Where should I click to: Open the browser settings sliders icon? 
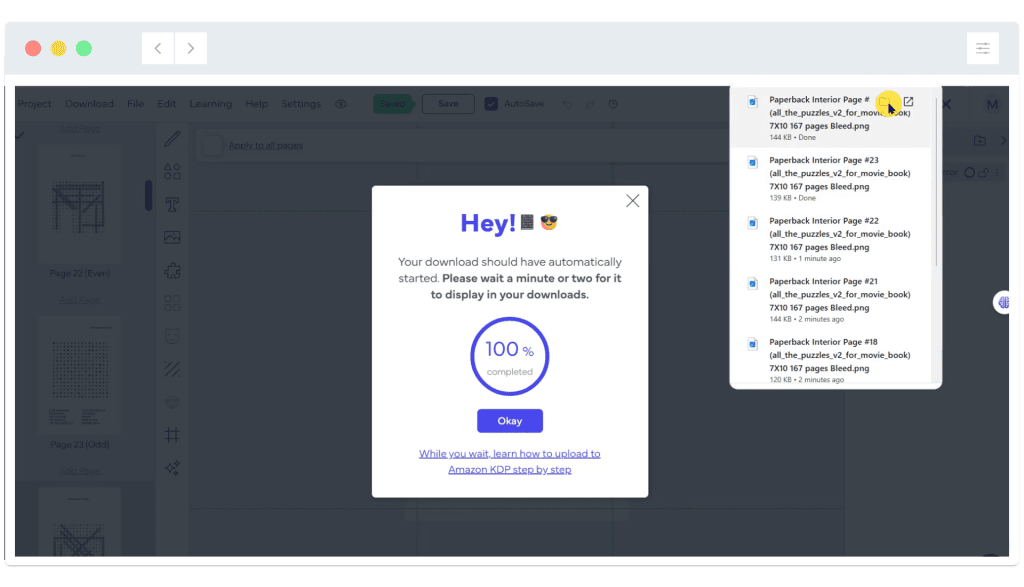pyautogui.click(x=983, y=48)
